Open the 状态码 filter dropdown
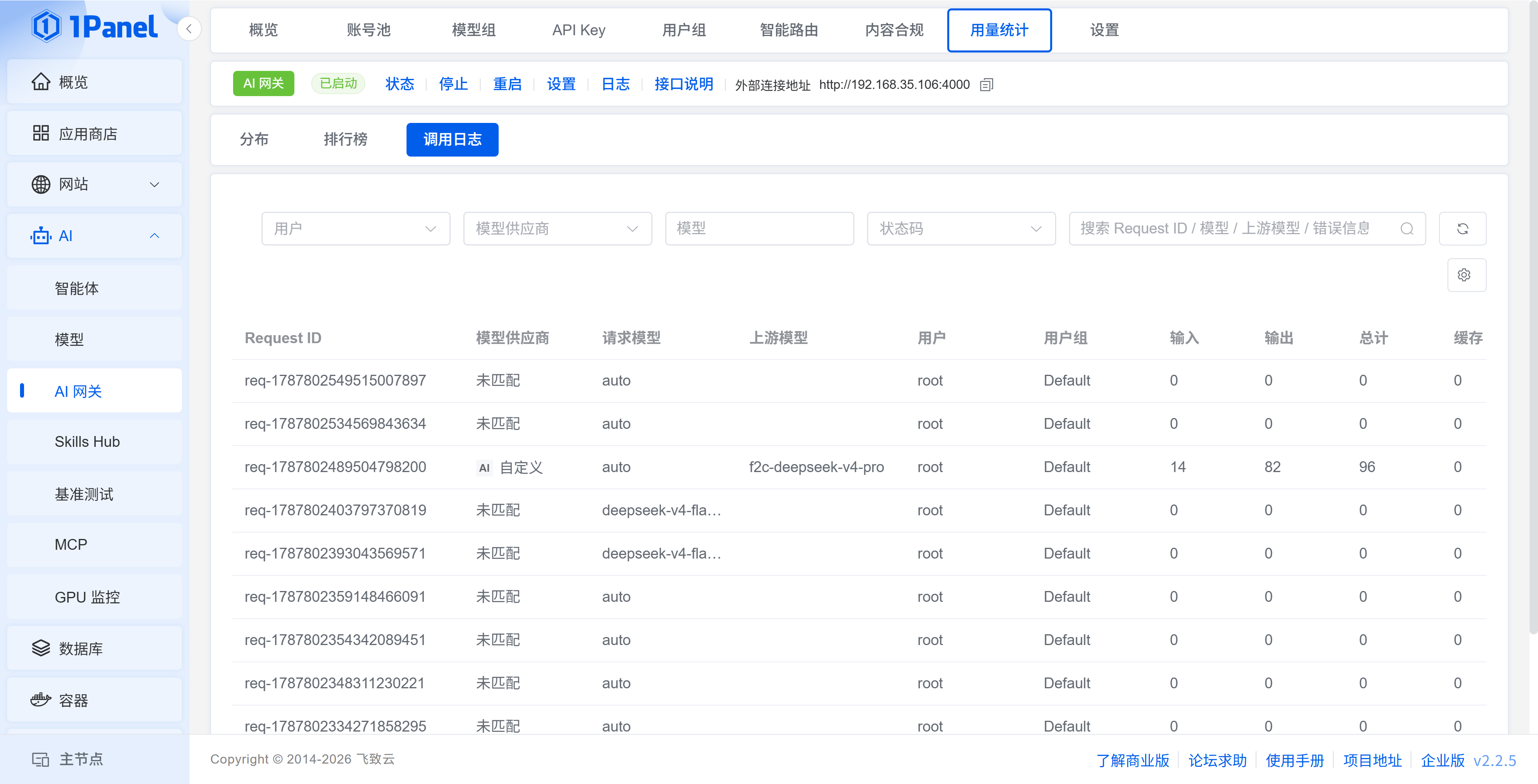The height and width of the screenshot is (784, 1538). pos(961,229)
